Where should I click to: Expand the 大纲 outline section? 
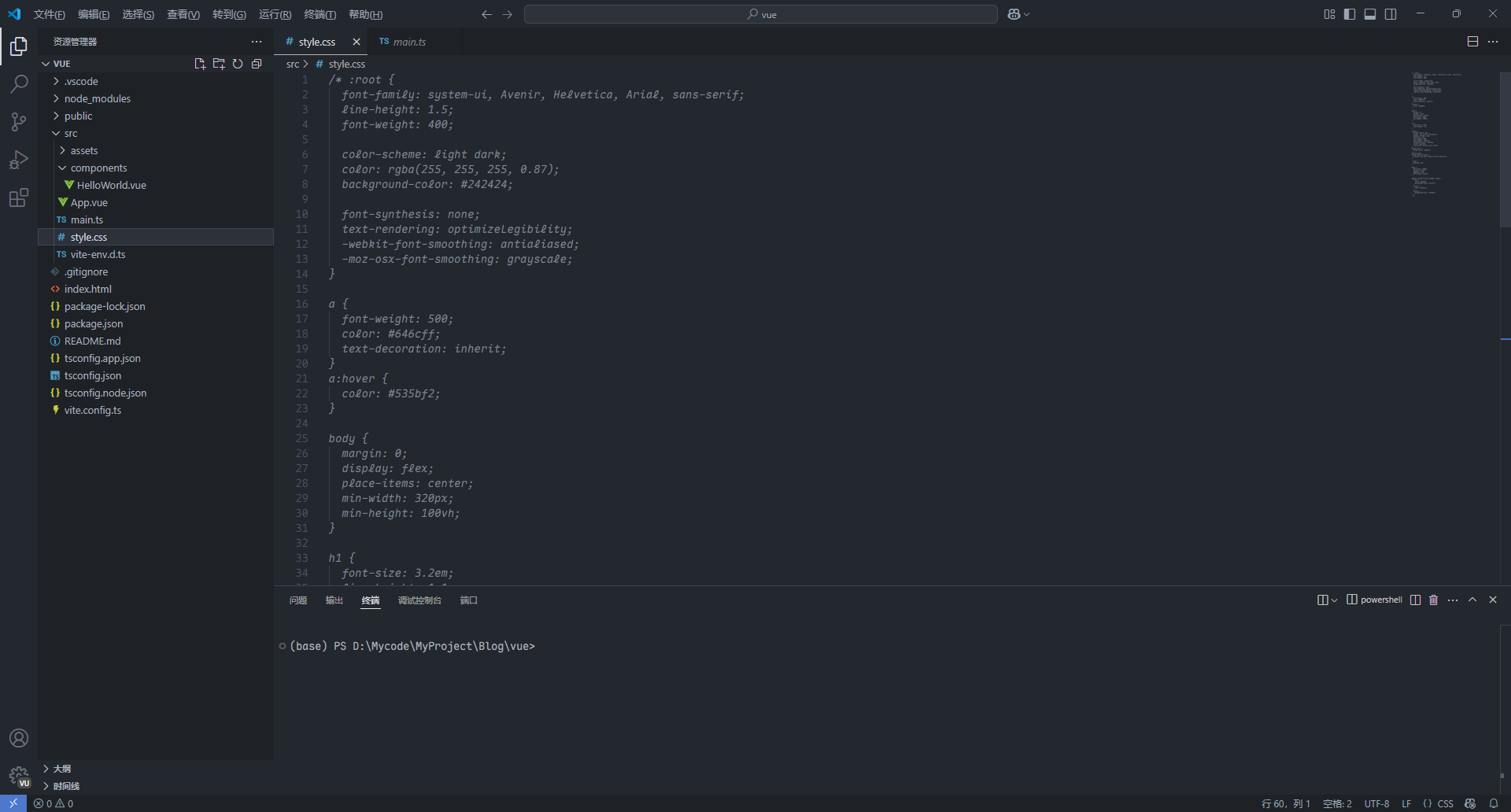[x=61, y=769]
